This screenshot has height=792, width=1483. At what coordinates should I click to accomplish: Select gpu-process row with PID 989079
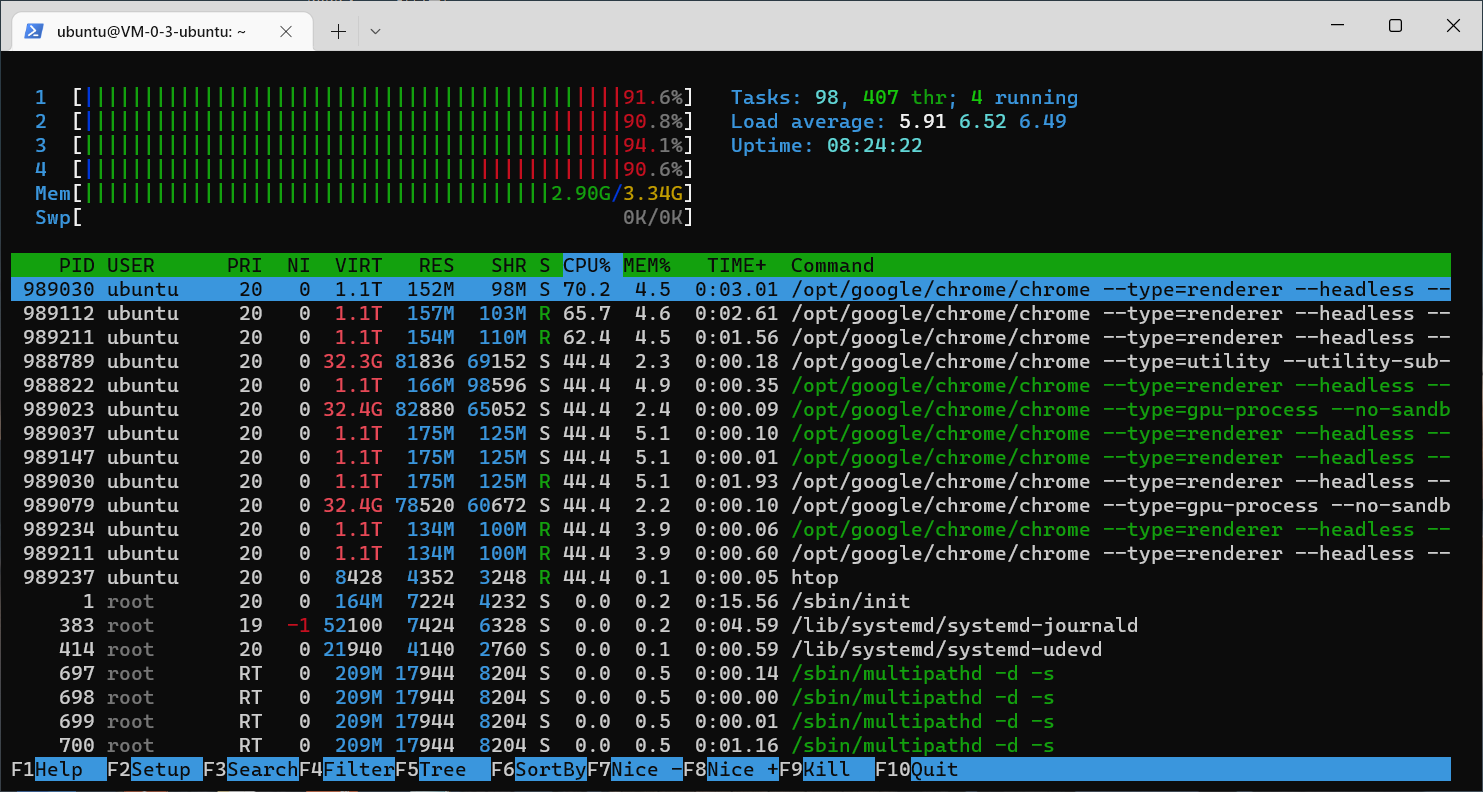(731, 505)
